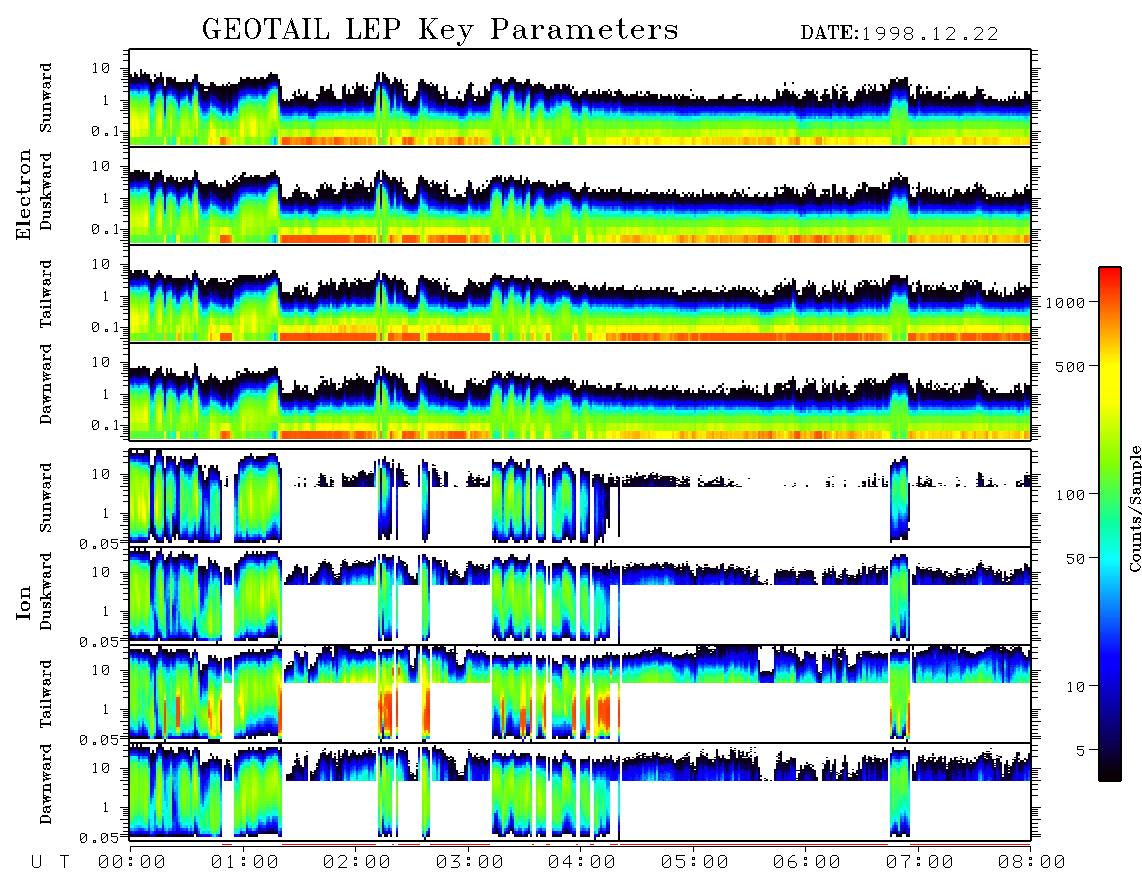
Task: Click the Electron Sunward spectrogram panel
Action: coord(580,98)
